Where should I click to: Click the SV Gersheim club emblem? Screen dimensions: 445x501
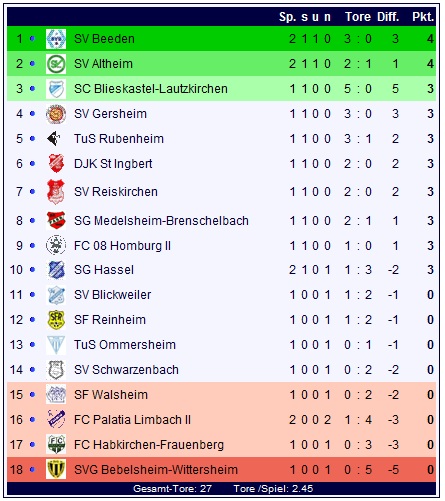(x=56, y=114)
